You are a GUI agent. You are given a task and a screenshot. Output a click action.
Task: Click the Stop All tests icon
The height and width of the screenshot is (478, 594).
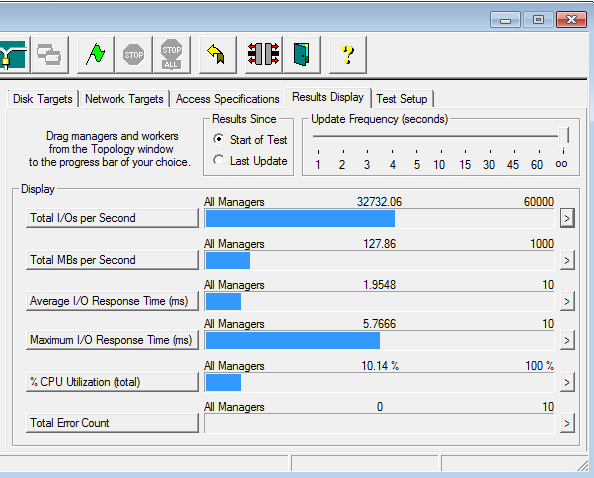172,55
